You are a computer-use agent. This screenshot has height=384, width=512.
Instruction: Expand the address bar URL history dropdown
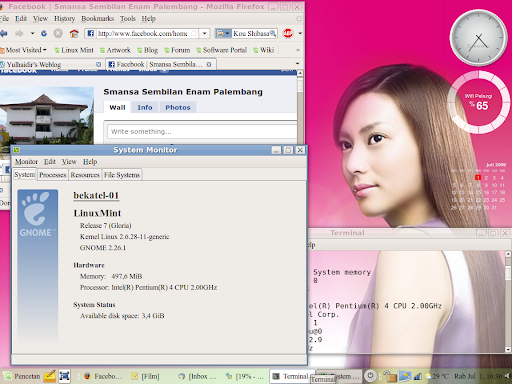pos(205,33)
